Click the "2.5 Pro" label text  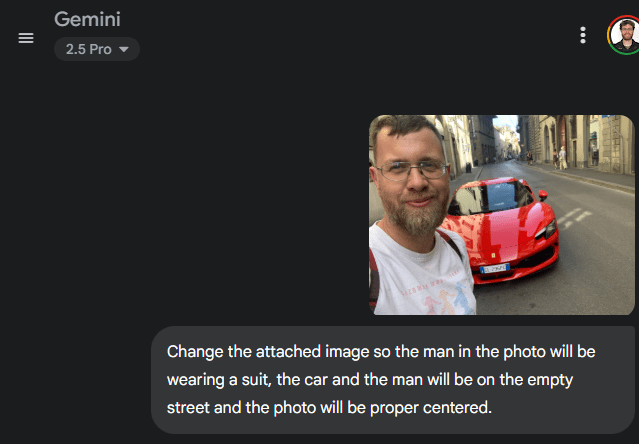pyautogui.click(x=88, y=49)
